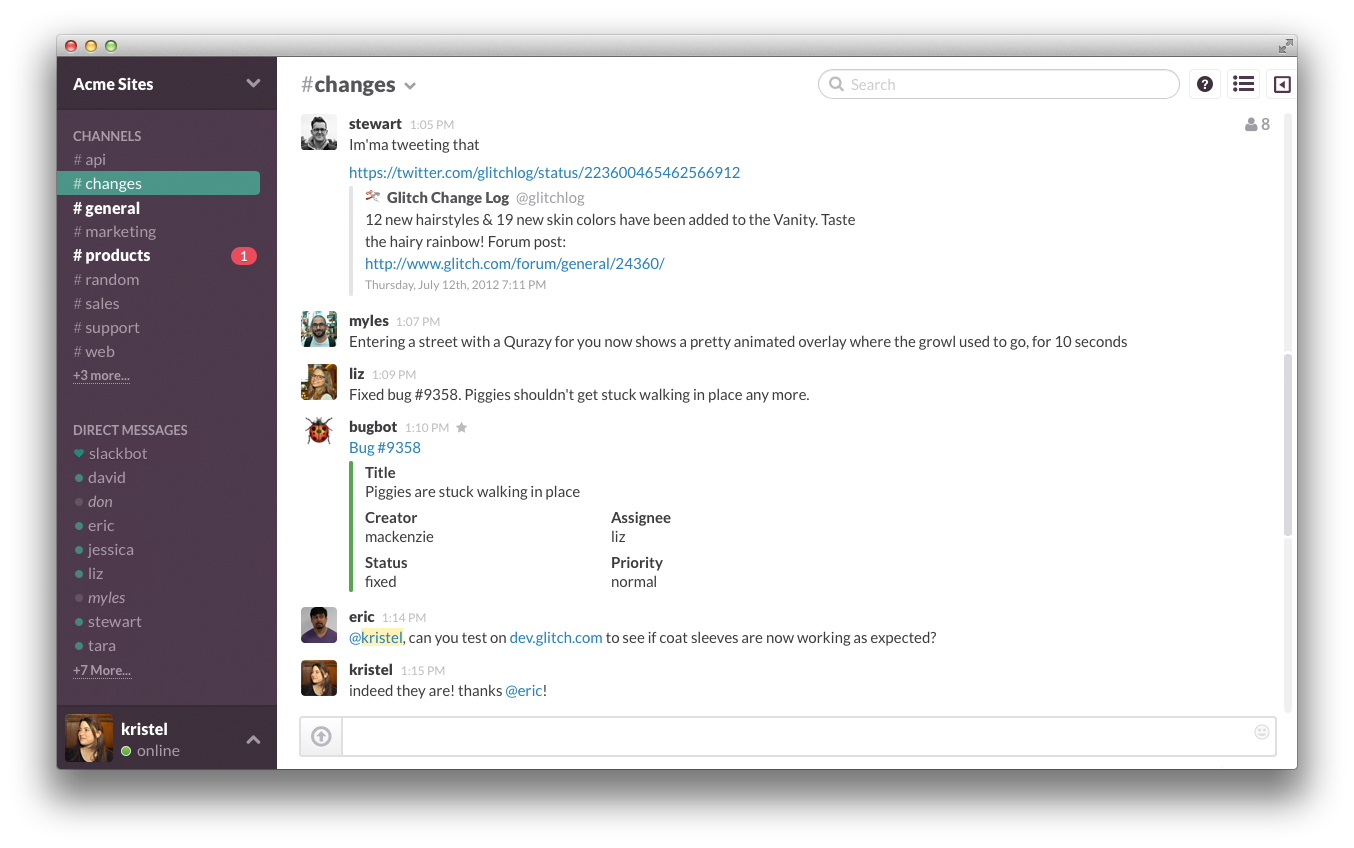
Task: Open the #products channel with unread badge
Action: pyautogui.click(x=111, y=255)
